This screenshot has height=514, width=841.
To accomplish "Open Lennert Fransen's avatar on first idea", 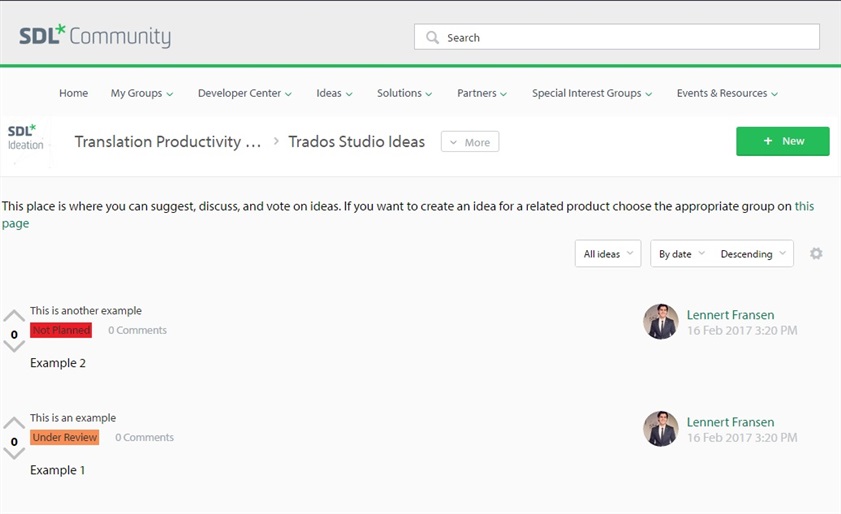I will pyautogui.click(x=660, y=322).
